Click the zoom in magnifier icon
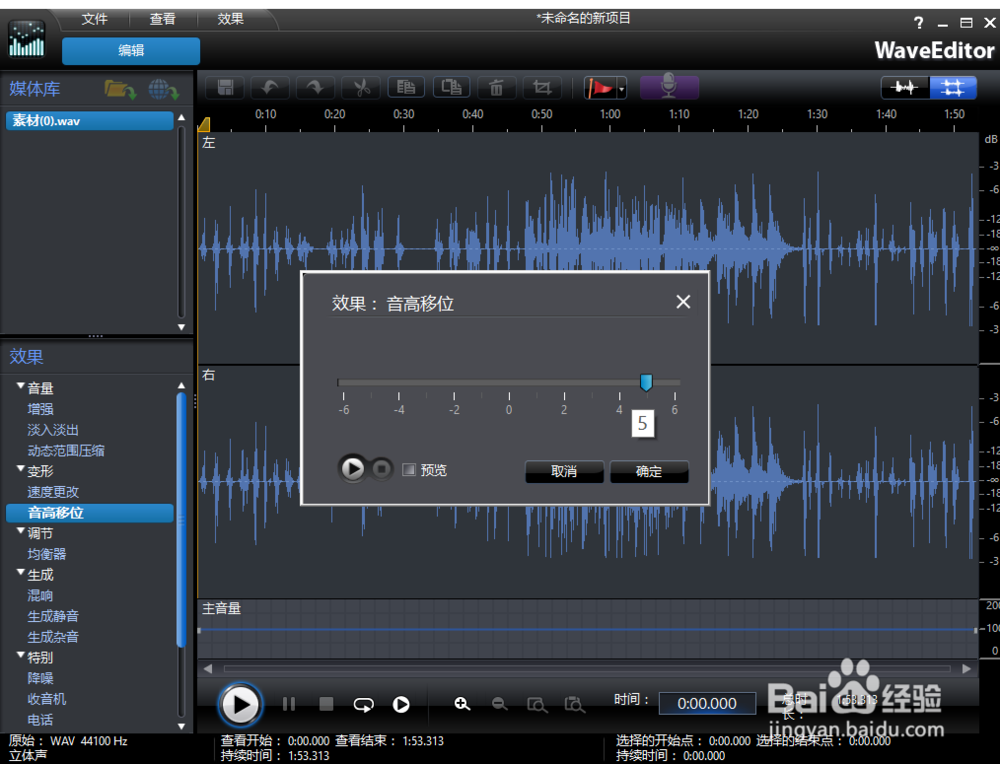1000x764 pixels. pyautogui.click(x=462, y=704)
